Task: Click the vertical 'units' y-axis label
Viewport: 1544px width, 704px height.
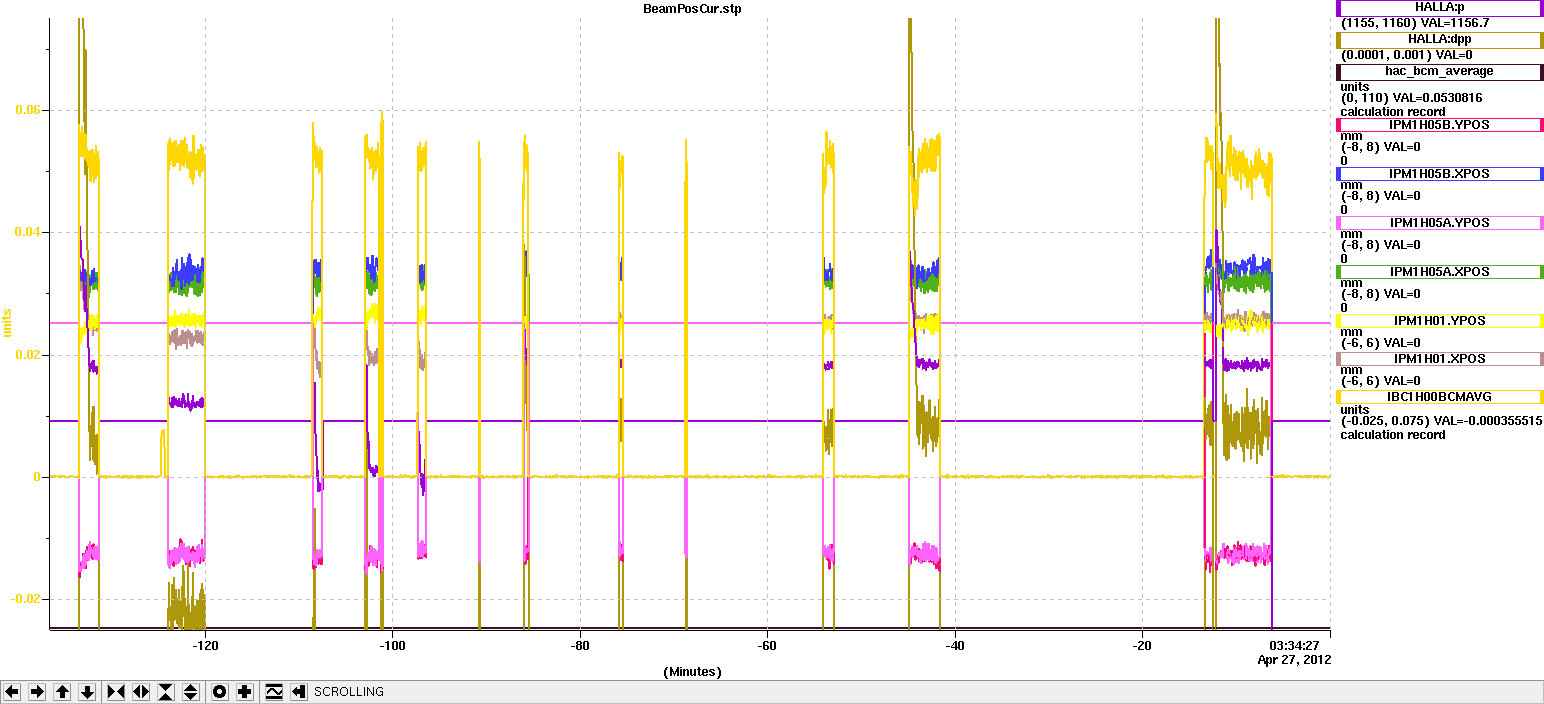Action: click(x=8, y=322)
